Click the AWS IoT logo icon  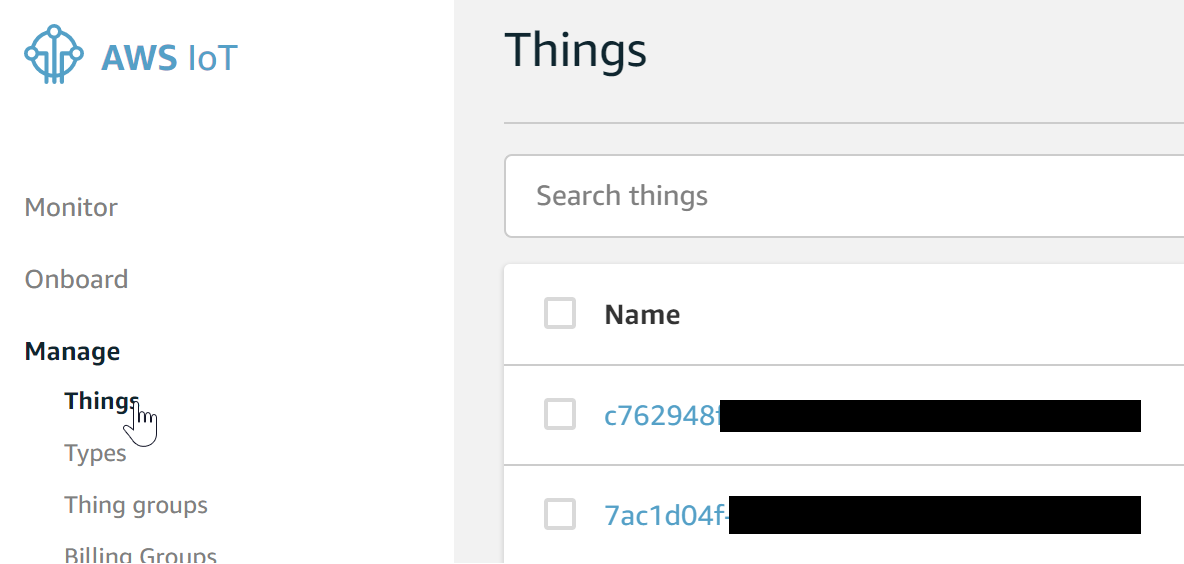point(54,55)
